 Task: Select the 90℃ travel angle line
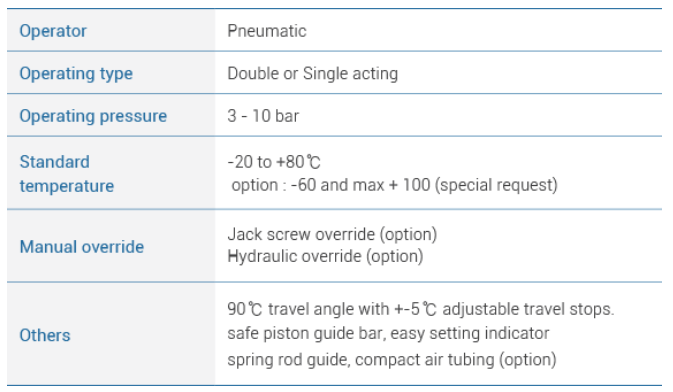click(421, 309)
